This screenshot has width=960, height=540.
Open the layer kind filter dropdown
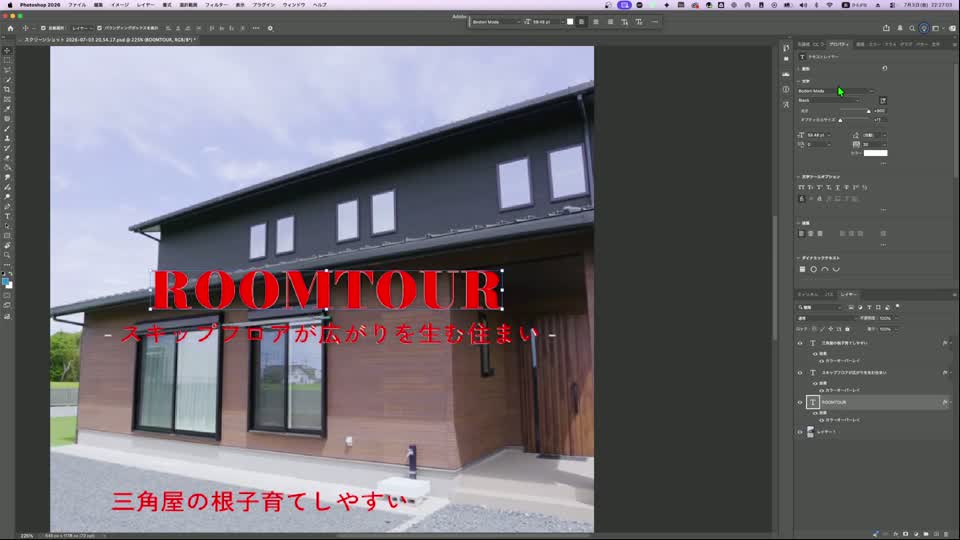[820, 307]
